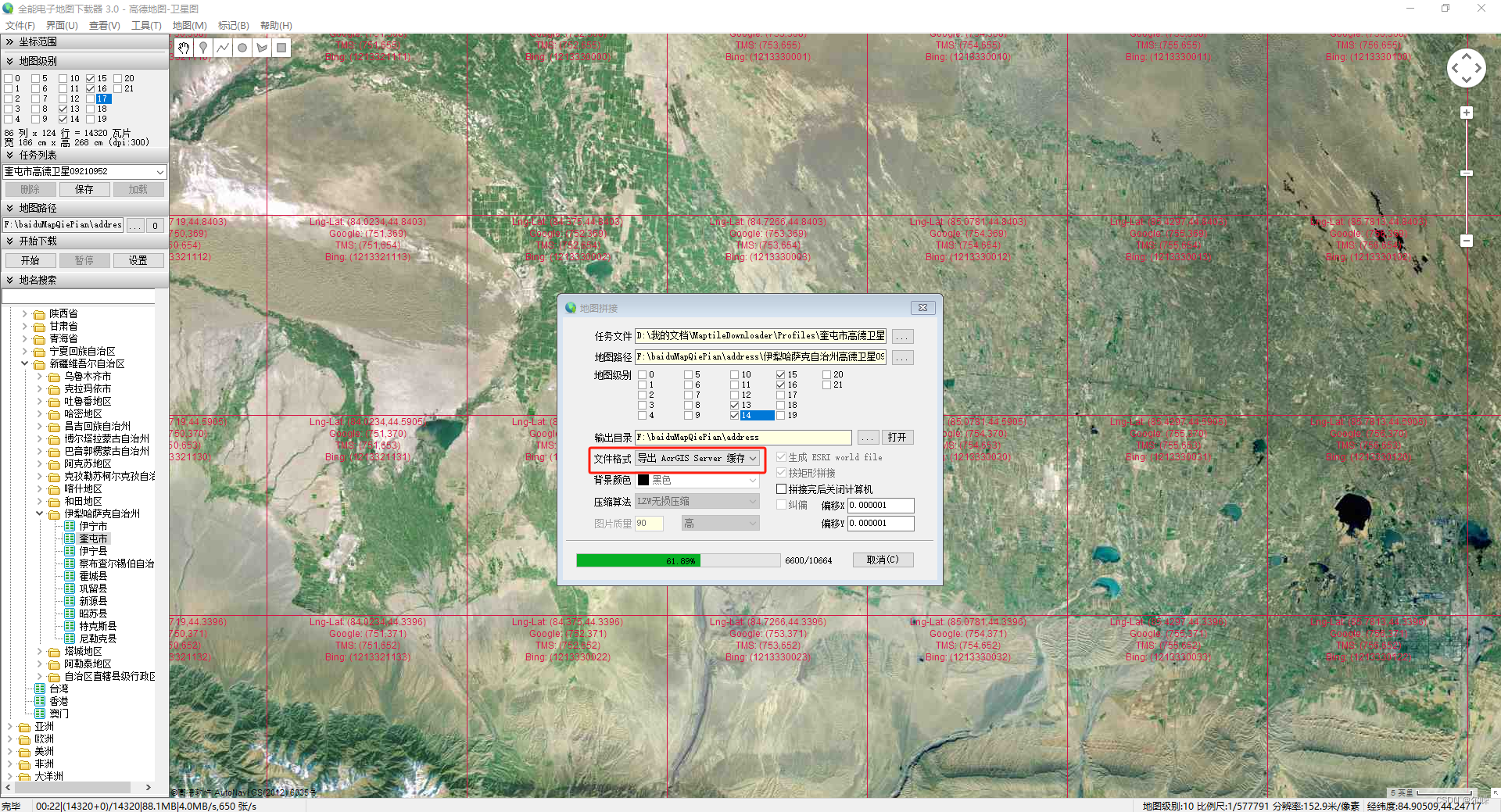1501x812 pixels.
Task: Click the map pan compass control
Action: pos(1467,68)
